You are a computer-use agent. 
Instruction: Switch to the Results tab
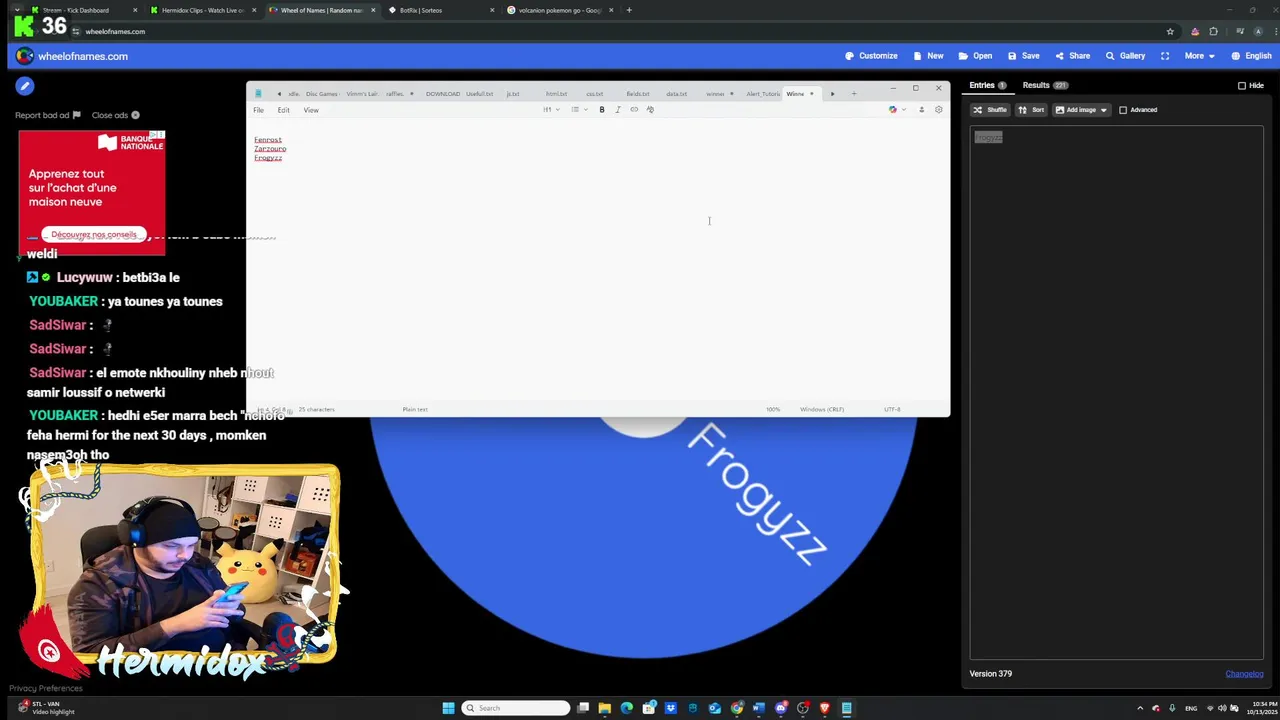pos(1044,85)
